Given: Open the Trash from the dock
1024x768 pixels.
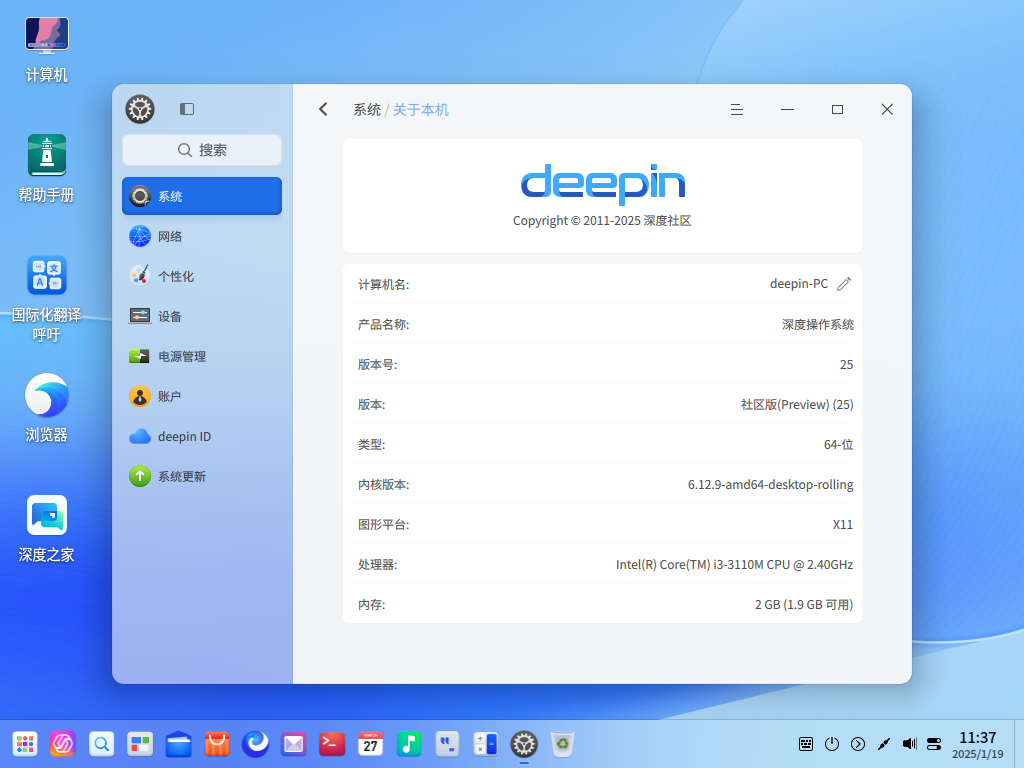Looking at the screenshot, I should click(x=563, y=743).
